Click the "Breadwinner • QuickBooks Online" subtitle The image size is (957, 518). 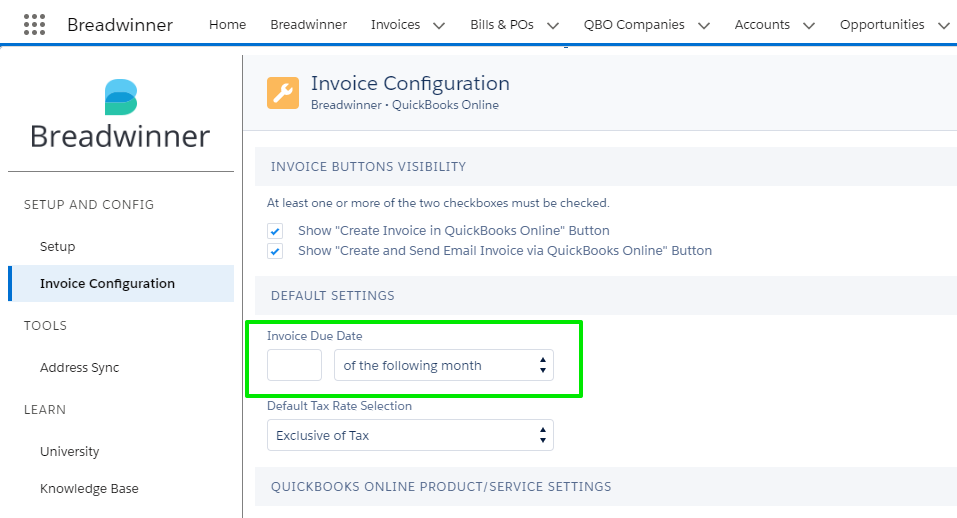coord(405,105)
